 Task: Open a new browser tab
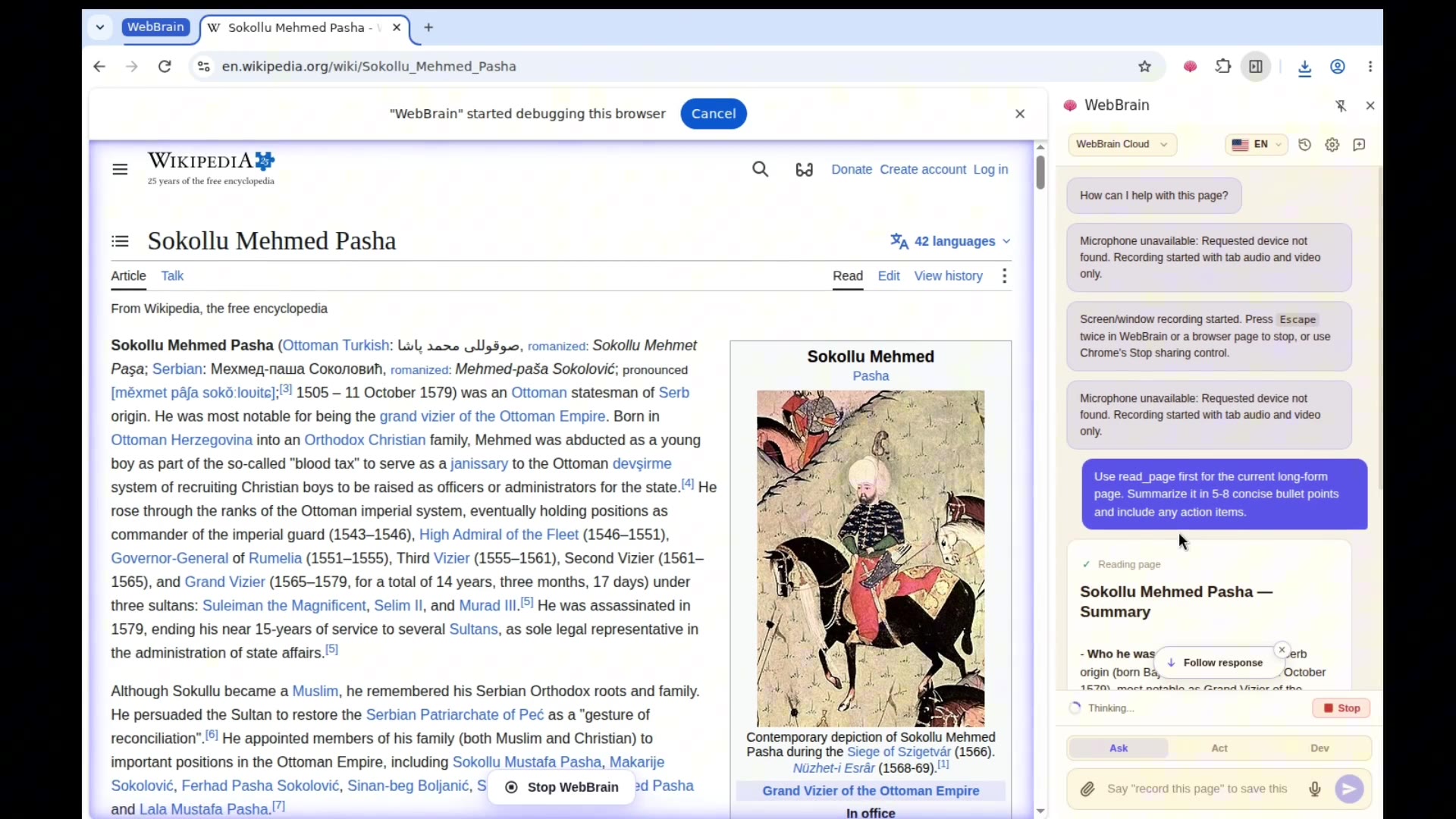pyautogui.click(x=429, y=28)
